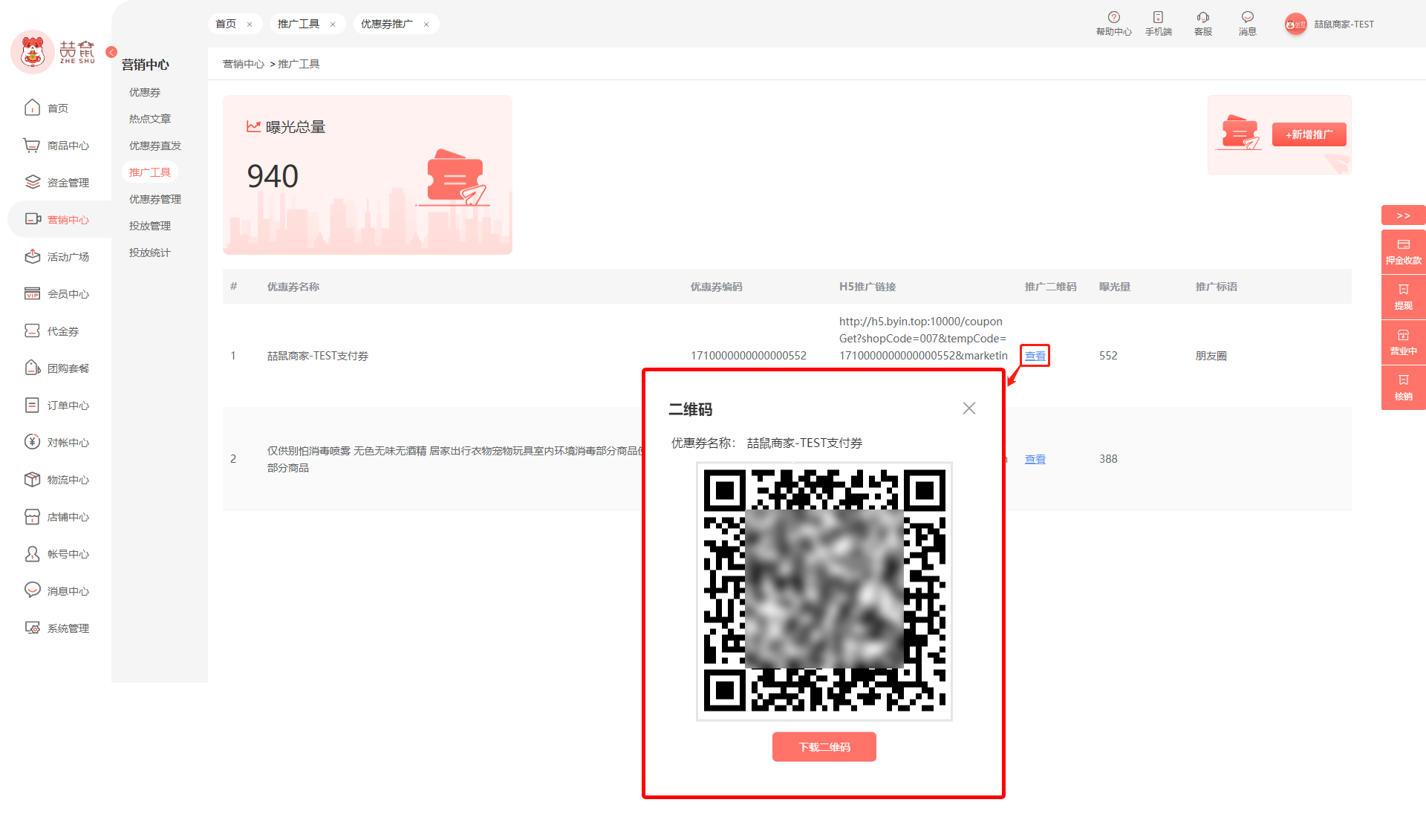Open 系统管理 settings icon
1426x840 pixels.
(x=32, y=628)
